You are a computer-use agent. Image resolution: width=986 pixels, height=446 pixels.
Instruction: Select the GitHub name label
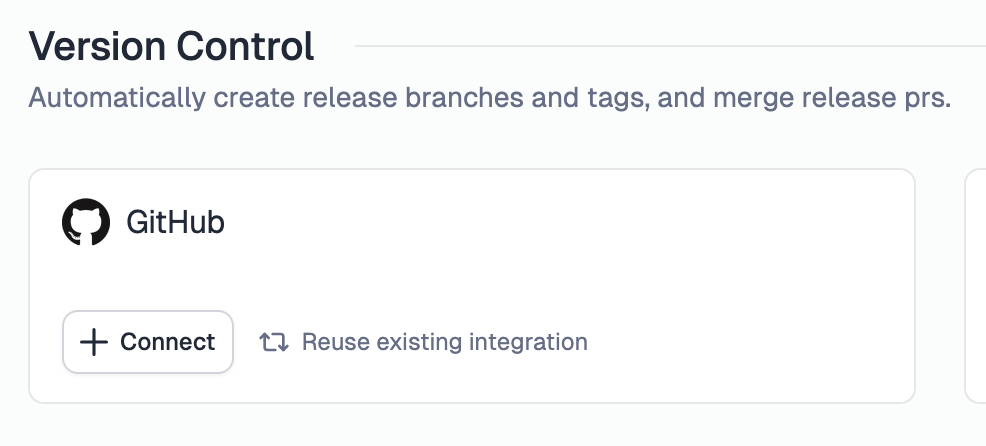pos(175,222)
